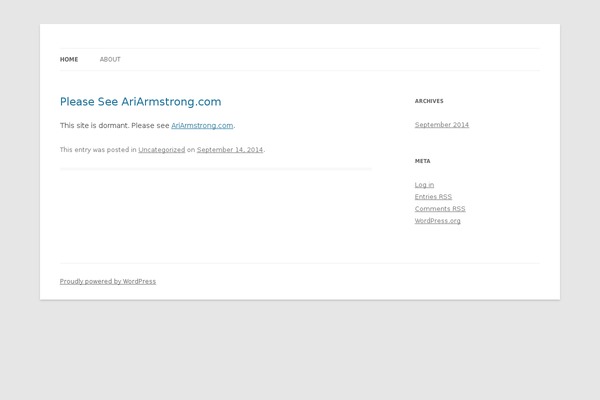600x400 pixels.
Task: Visit the WordPress.org link
Action: [437, 221]
